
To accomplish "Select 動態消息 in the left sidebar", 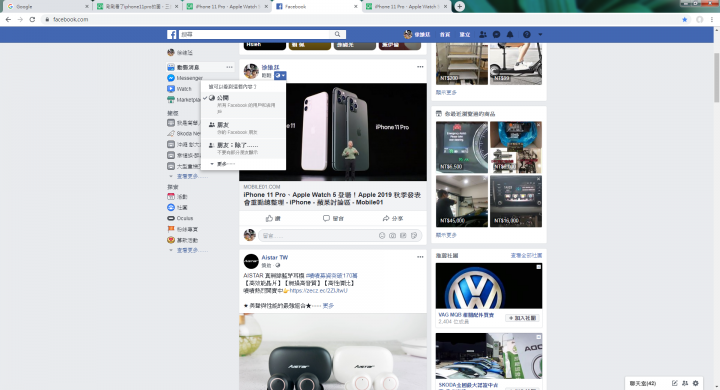I will pyautogui.click(x=188, y=67).
